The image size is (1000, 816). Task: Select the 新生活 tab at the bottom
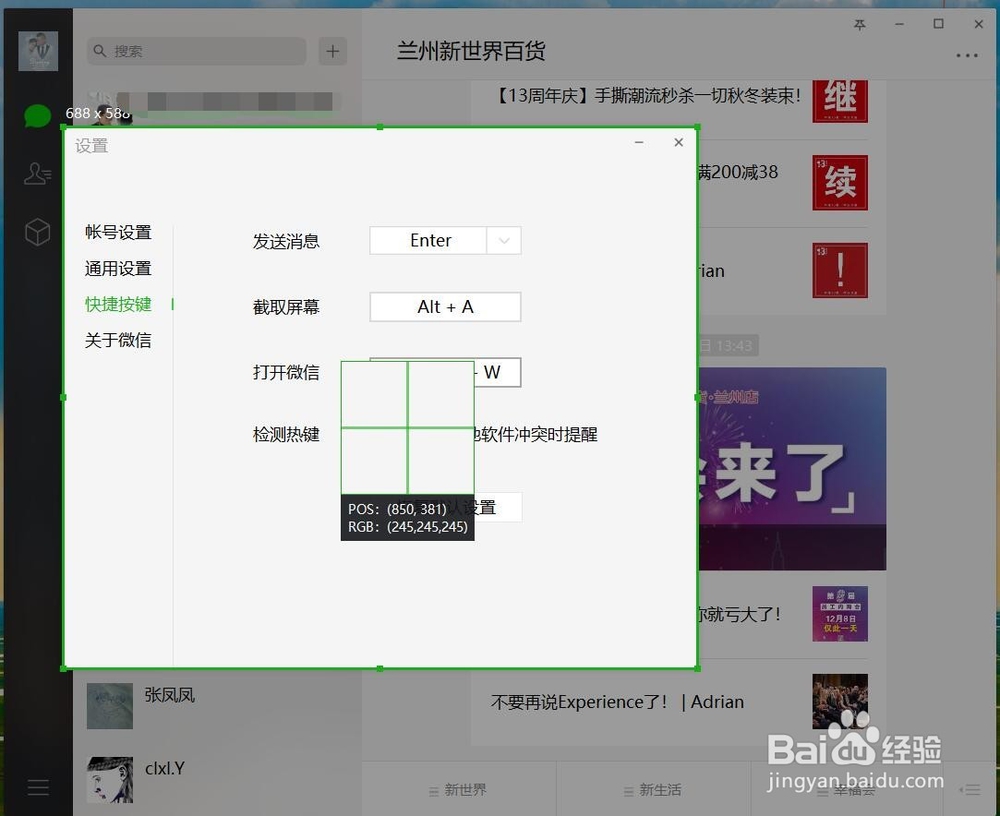coord(654,789)
